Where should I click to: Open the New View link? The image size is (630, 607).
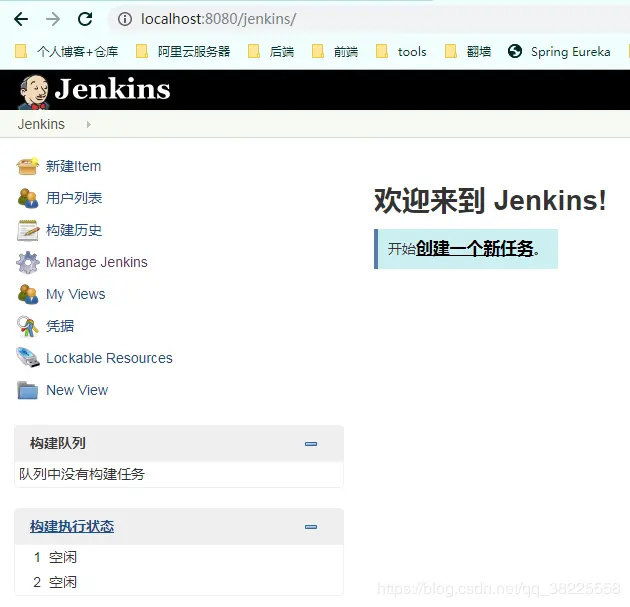click(x=77, y=390)
